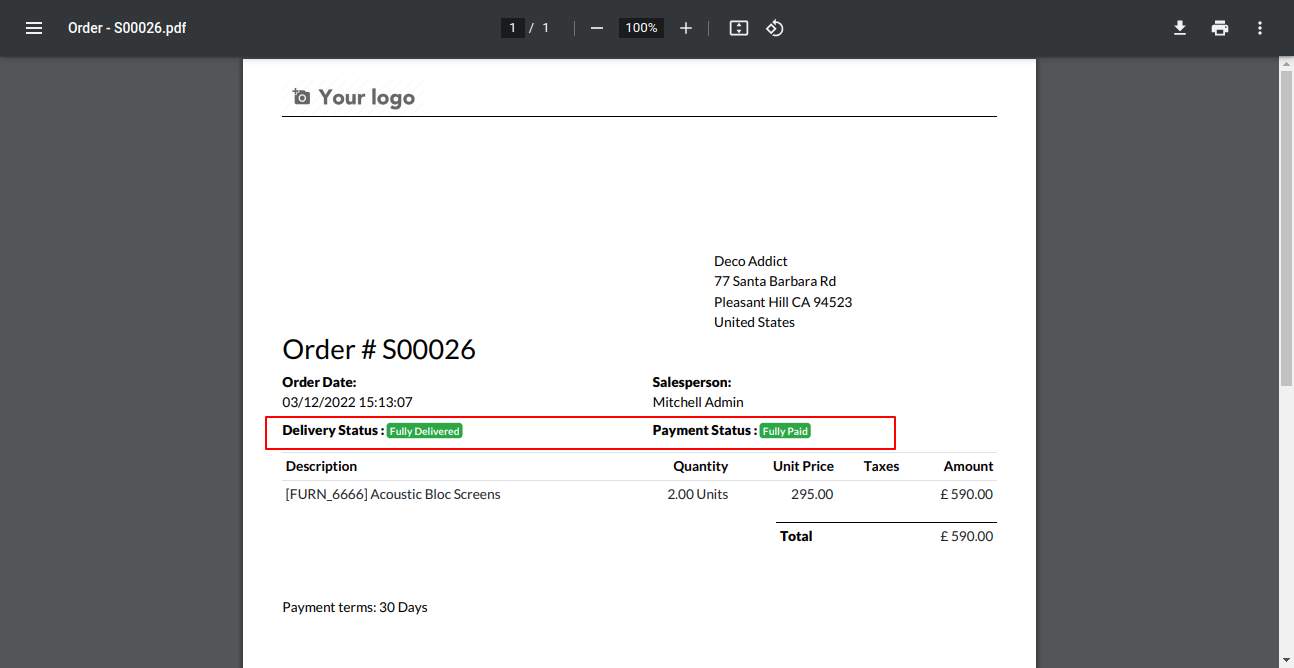Screen dimensions: 1294x668
Task: Click the Total amount £ 590.00
Action: 967,536
